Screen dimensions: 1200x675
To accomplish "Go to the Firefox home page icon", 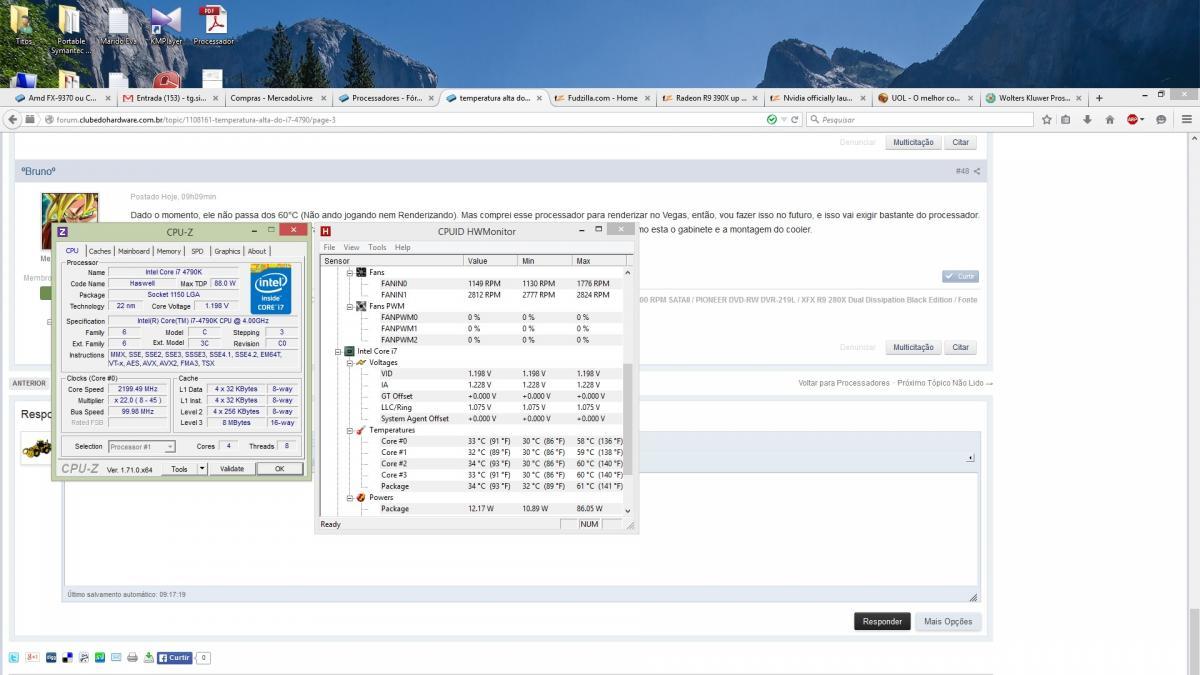I will pyautogui.click(x=1110, y=119).
